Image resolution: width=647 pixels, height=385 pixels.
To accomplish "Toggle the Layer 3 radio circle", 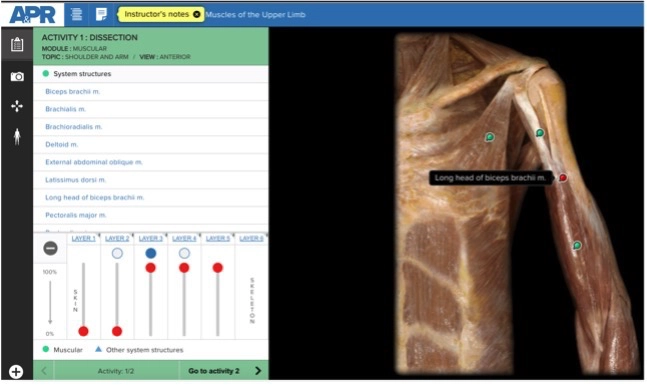I will coord(151,253).
